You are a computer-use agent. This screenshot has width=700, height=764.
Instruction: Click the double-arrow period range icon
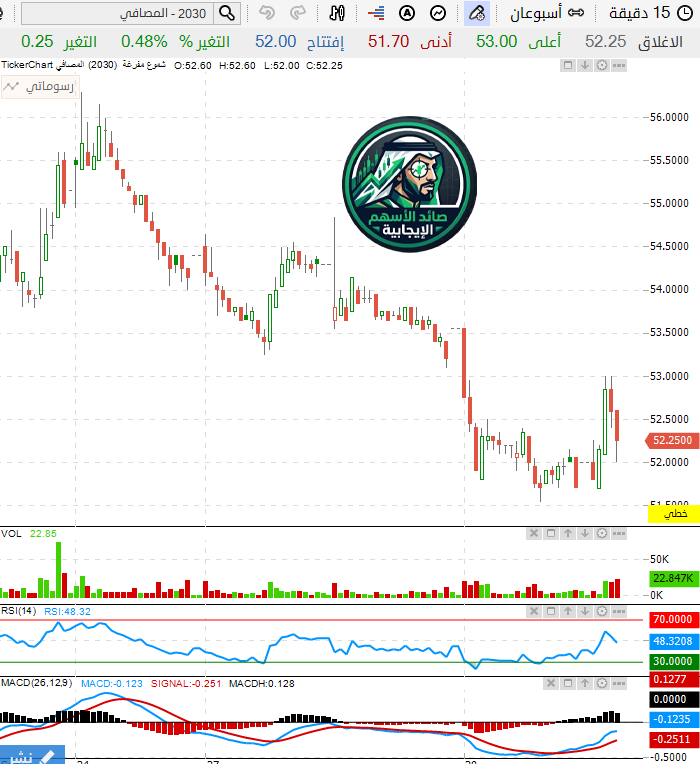tap(576, 13)
